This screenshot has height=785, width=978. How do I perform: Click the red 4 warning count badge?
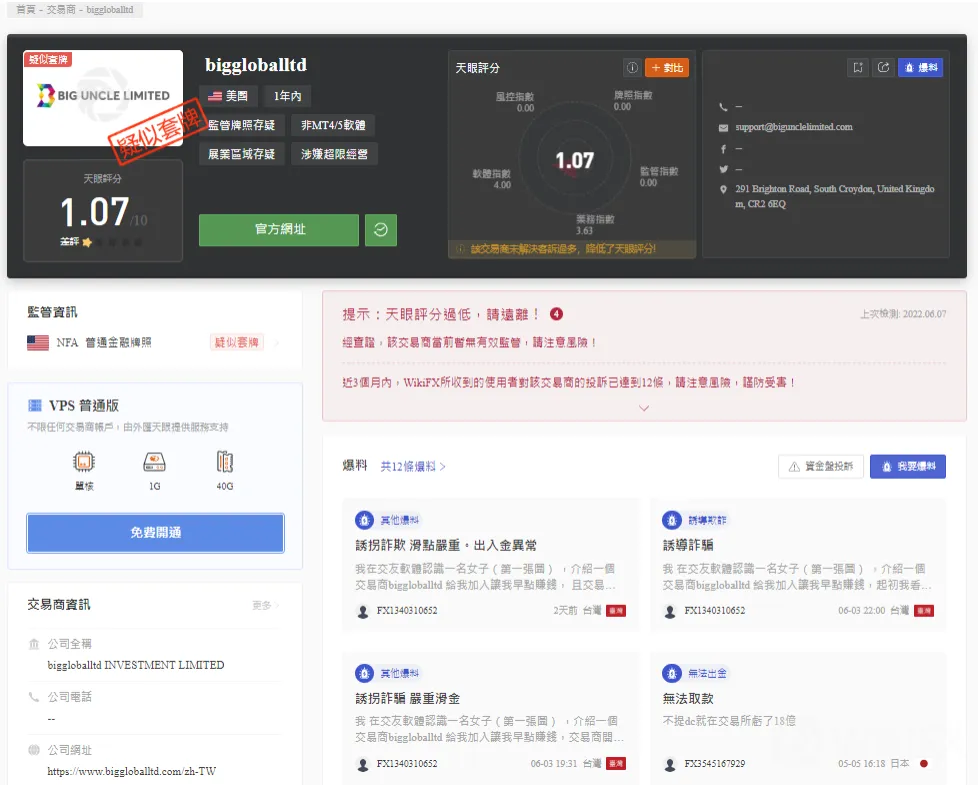click(556, 314)
